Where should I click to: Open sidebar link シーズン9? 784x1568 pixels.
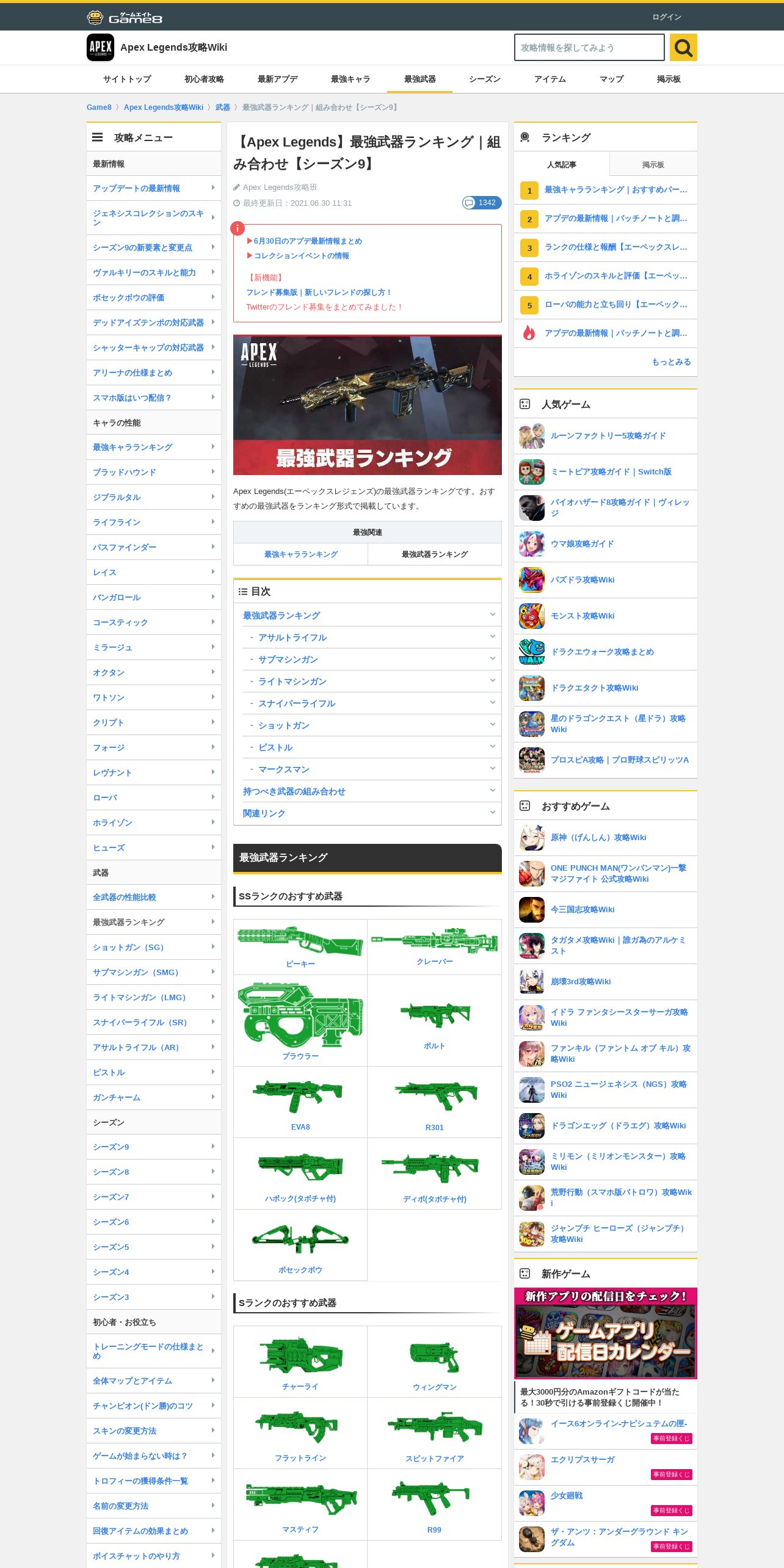point(153,1147)
